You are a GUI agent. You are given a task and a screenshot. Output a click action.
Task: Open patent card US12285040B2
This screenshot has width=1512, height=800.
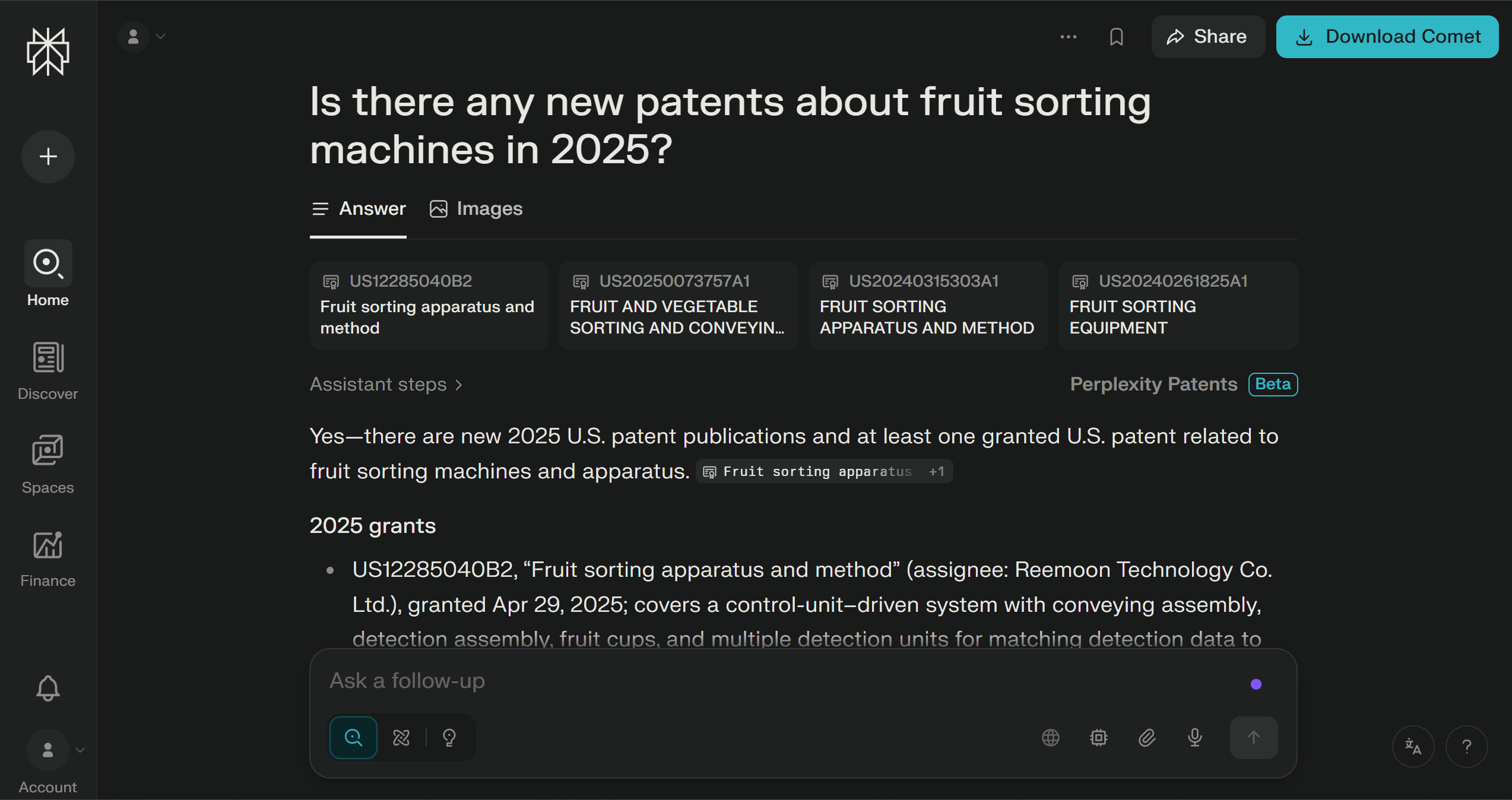429,305
